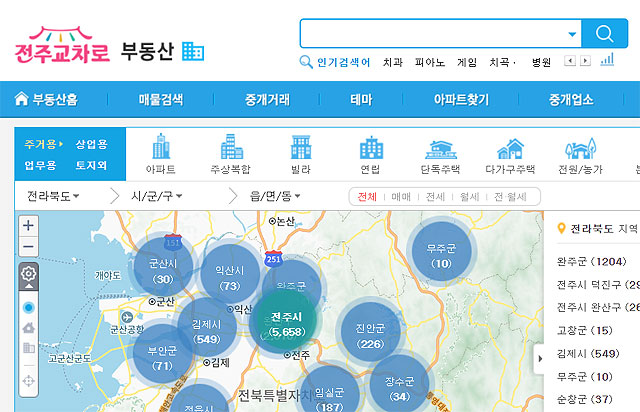Click the 군산시 (30) map cluster
The image size is (640, 412).
(163, 267)
